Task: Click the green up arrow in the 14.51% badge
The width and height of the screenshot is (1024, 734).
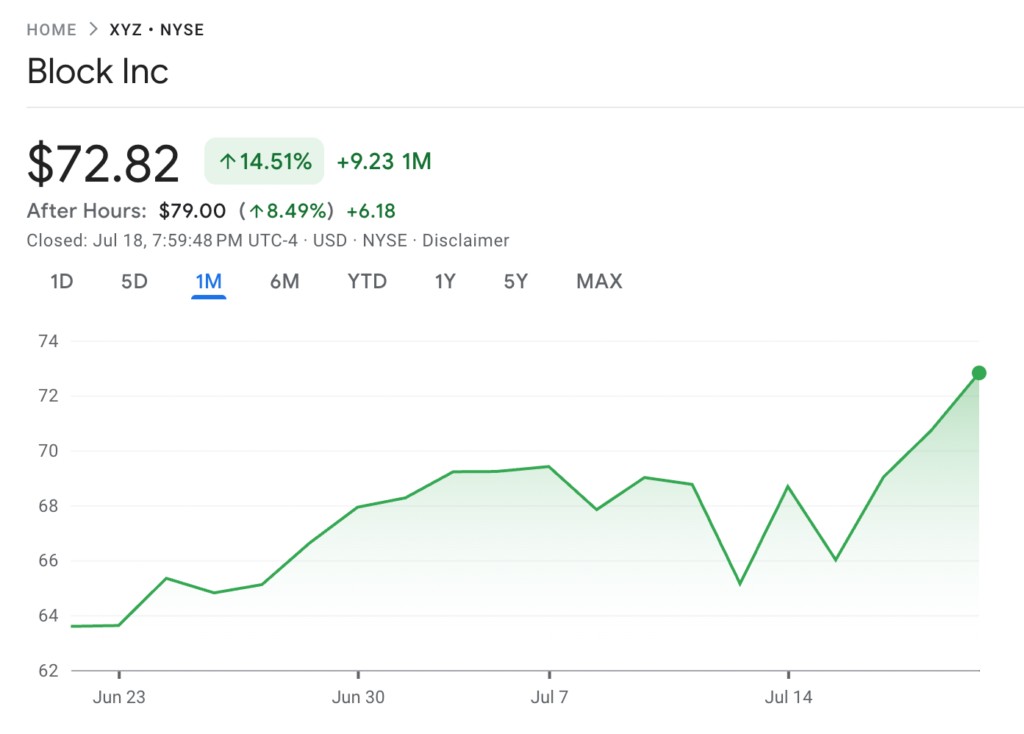Action: tap(227, 161)
